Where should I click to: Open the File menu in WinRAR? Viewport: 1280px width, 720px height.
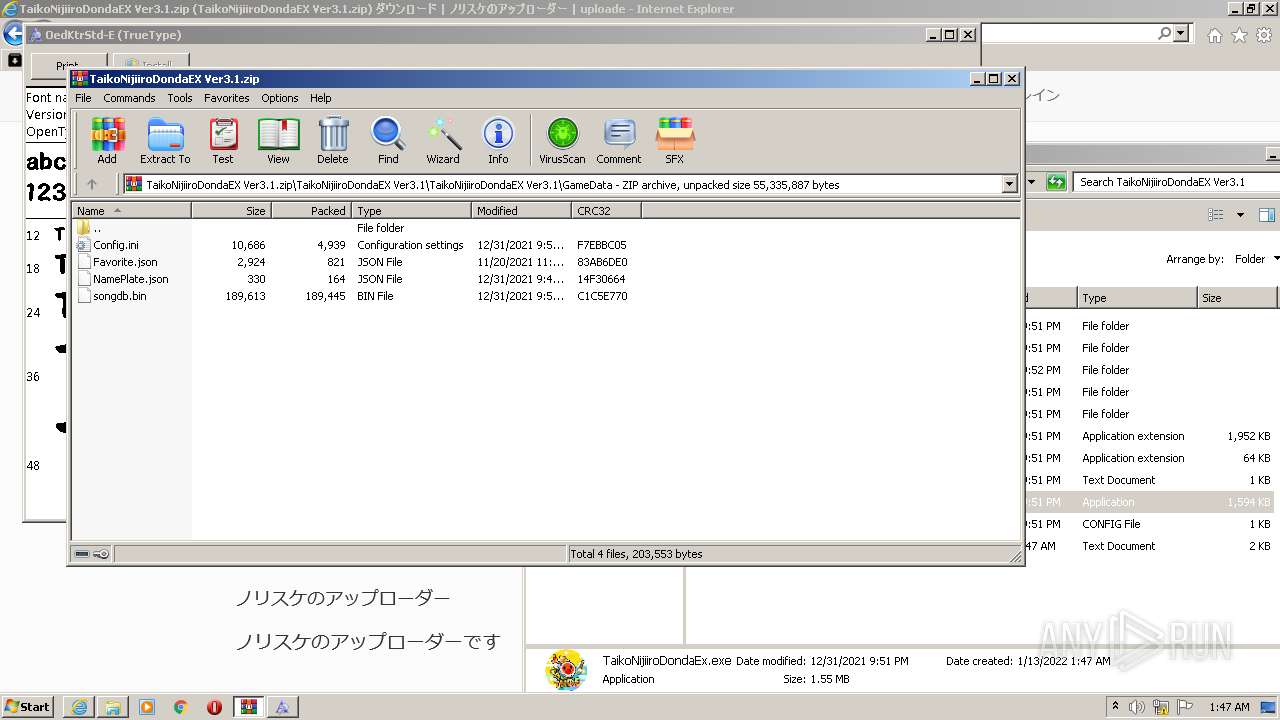(x=83, y=98)
